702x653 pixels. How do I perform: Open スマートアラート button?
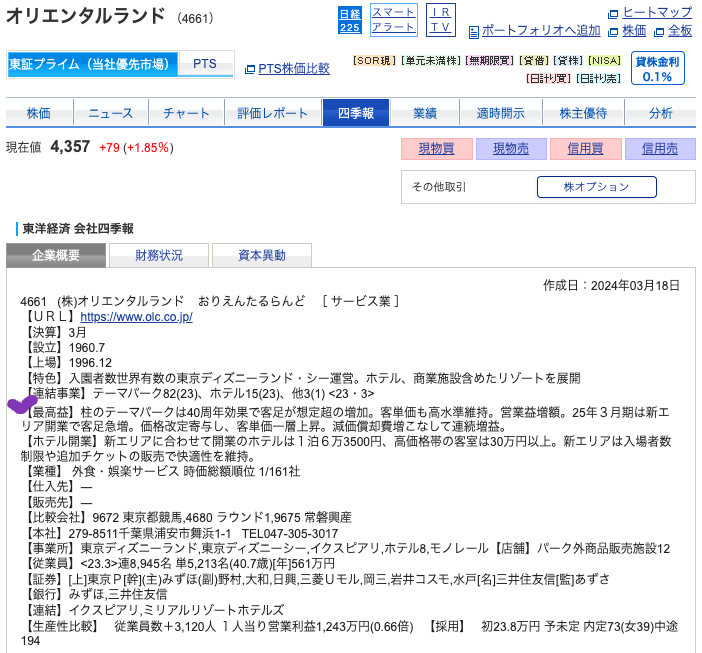click(x=394, y=20)
